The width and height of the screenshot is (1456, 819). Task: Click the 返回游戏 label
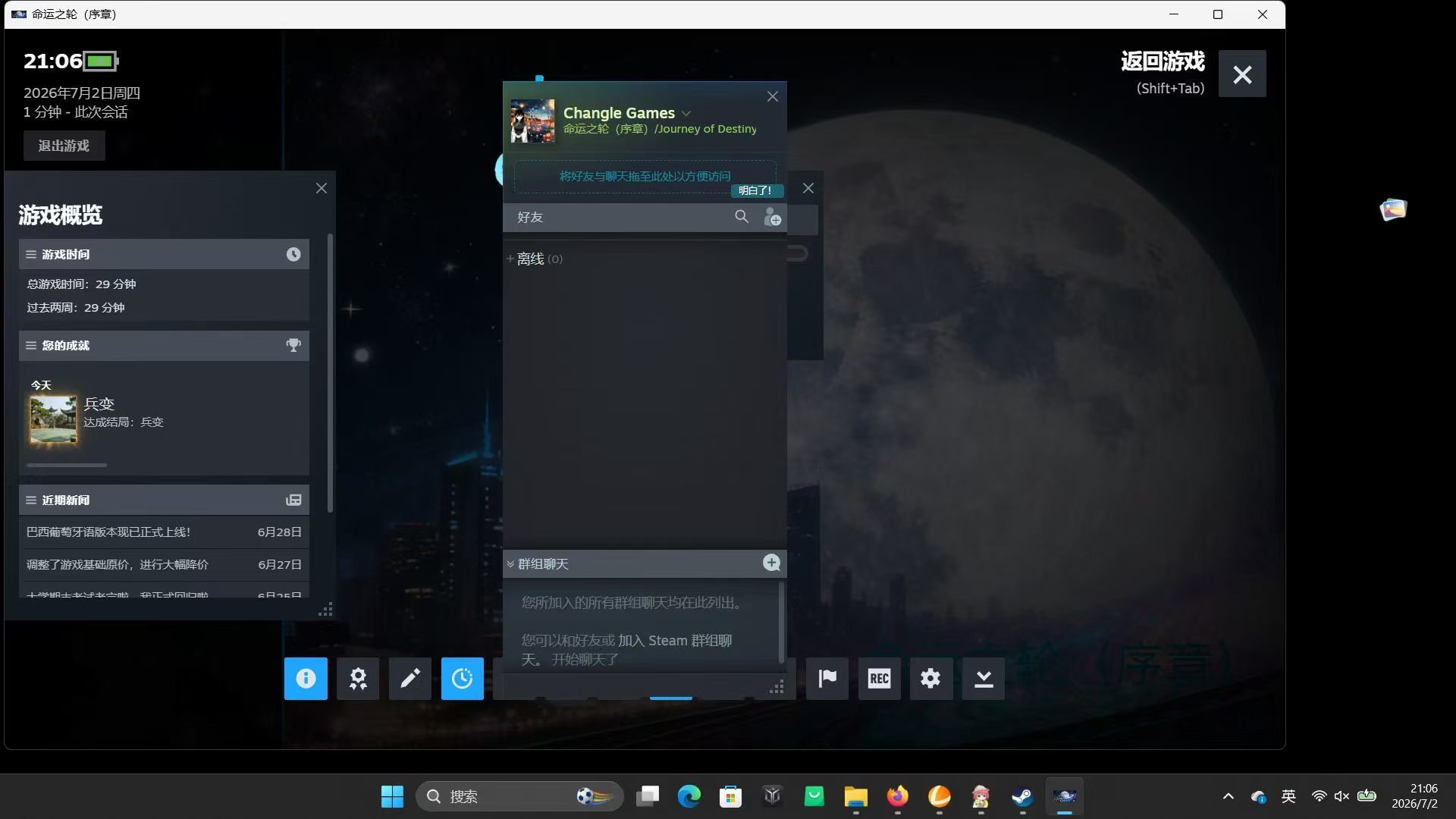(1163, 61)
